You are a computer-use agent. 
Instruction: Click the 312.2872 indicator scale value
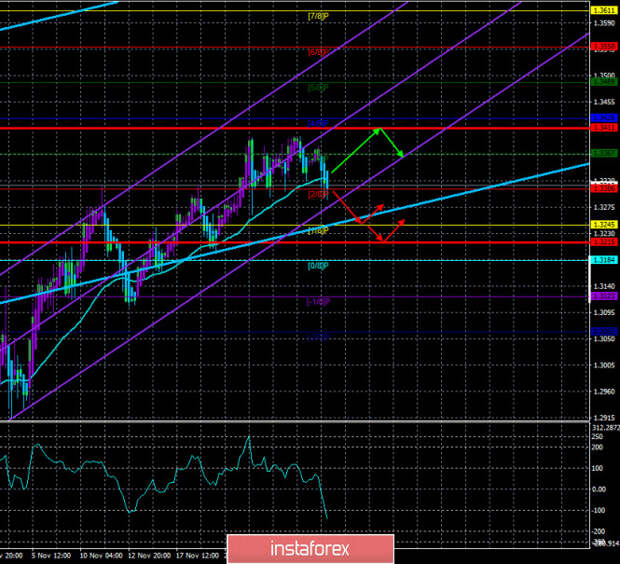tap(606, 428)
